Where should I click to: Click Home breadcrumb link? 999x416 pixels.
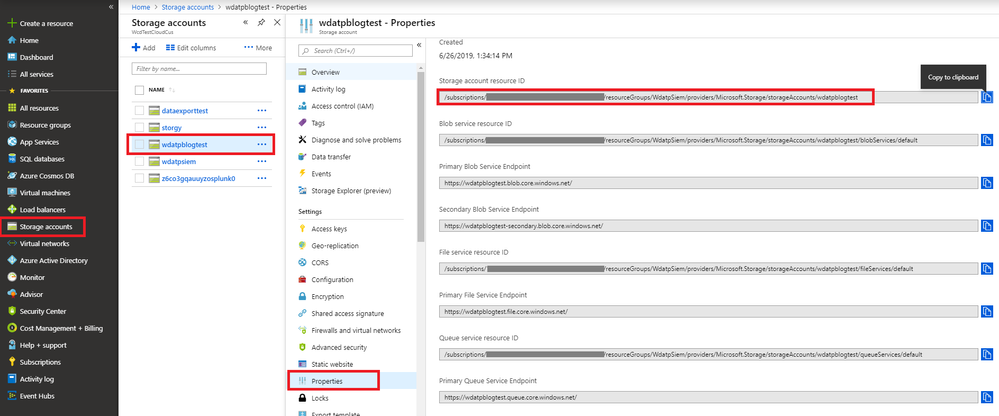(x=140, y=8)
